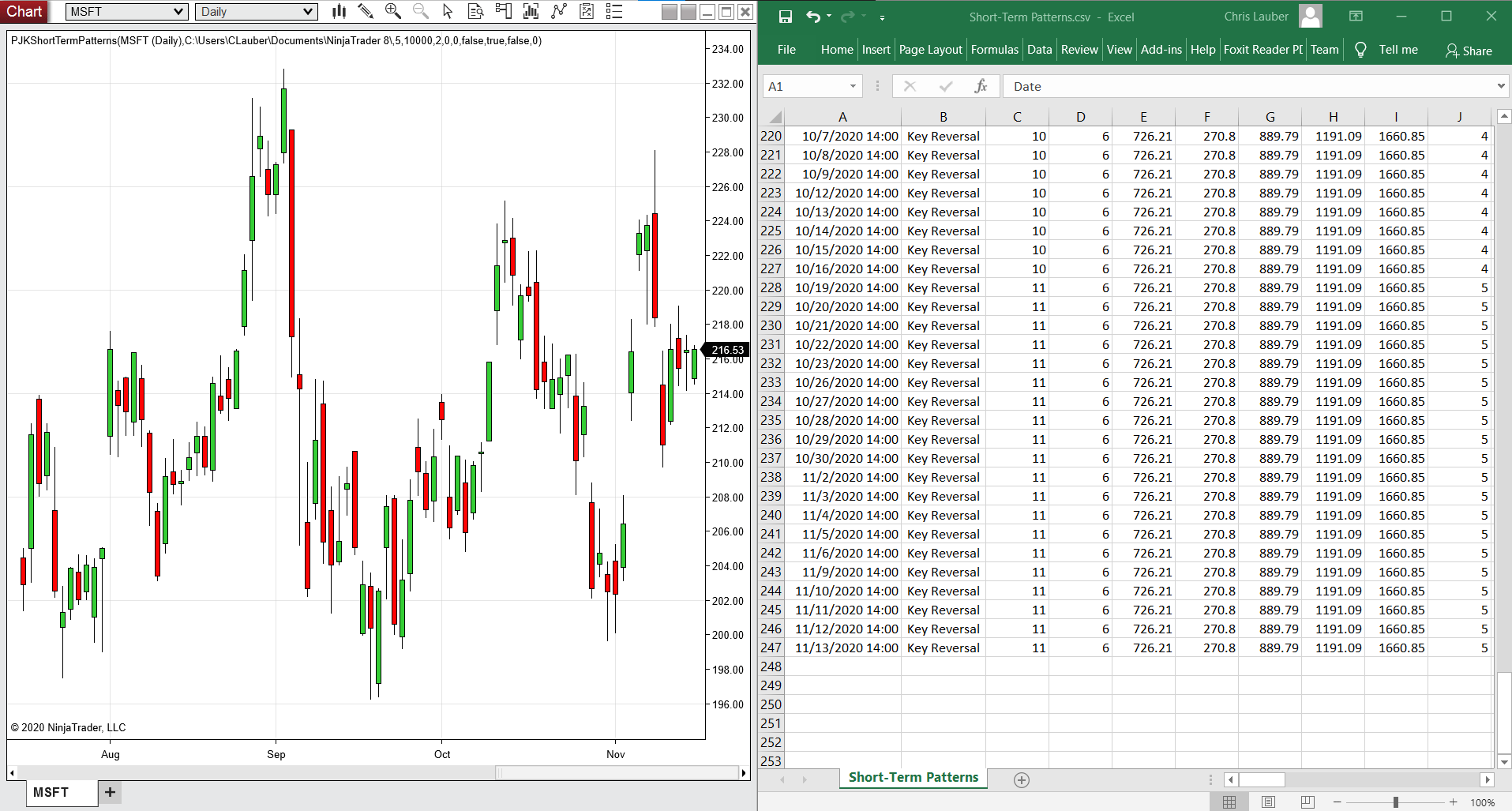The height and width of the screenshot is (811, 1512).
Task: Add a new sheet with the plus icon
Action: 1021,780
